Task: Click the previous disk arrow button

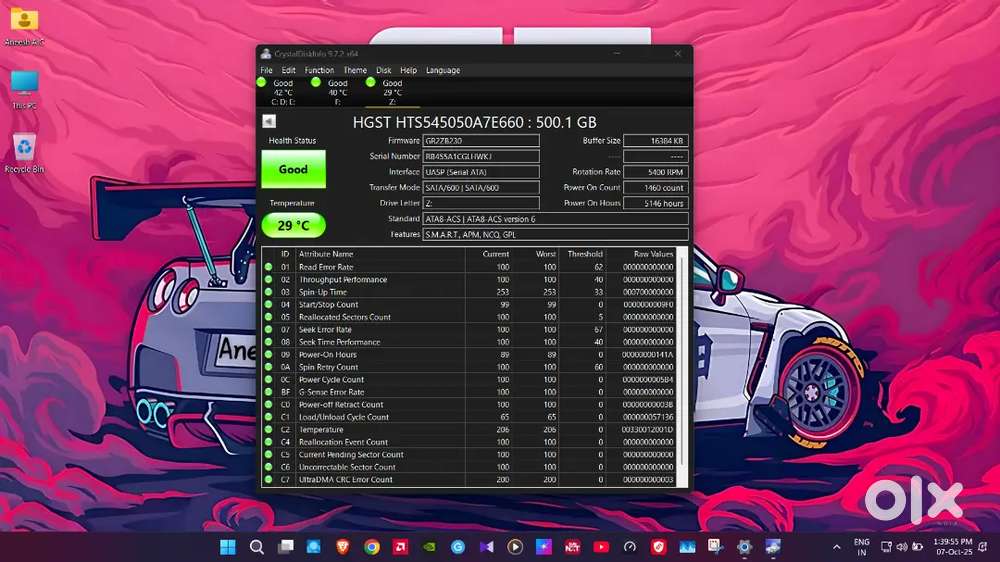Action: 268,121
